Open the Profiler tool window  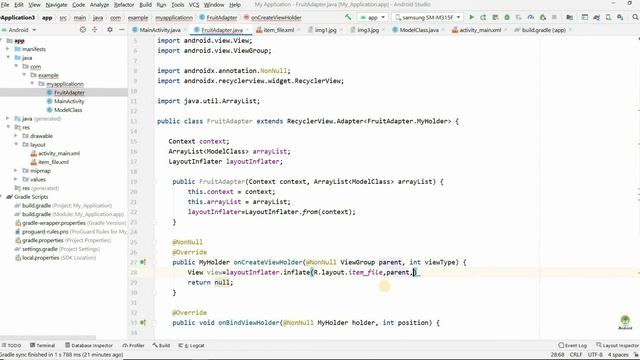(133, 345)
